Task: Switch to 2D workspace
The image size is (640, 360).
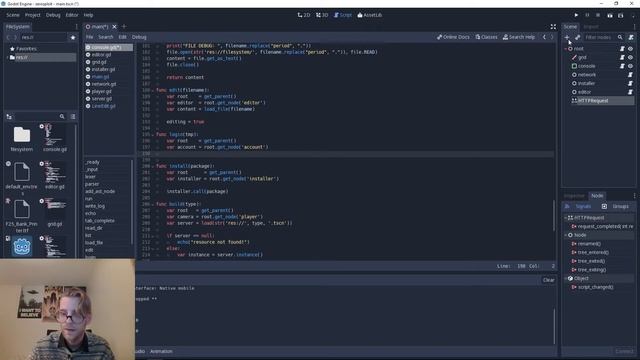Action: click(x=304, y=15)
